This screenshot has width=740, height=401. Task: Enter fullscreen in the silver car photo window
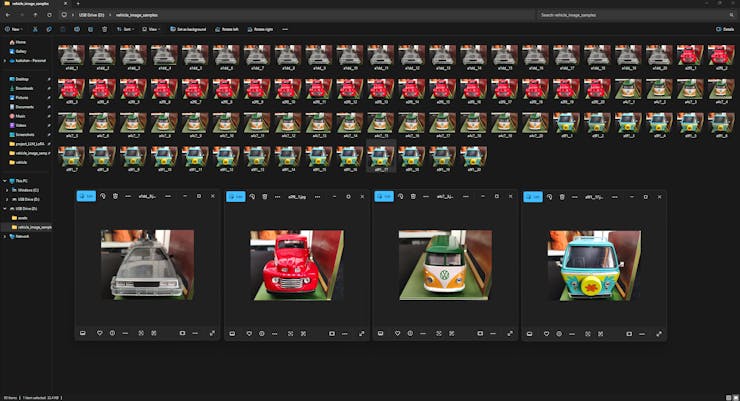tap(212, 333)
